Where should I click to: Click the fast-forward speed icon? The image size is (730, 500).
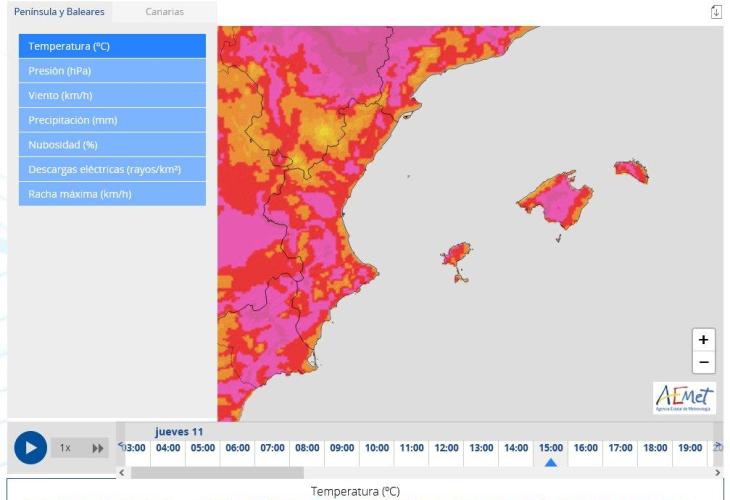coord(98,448)
